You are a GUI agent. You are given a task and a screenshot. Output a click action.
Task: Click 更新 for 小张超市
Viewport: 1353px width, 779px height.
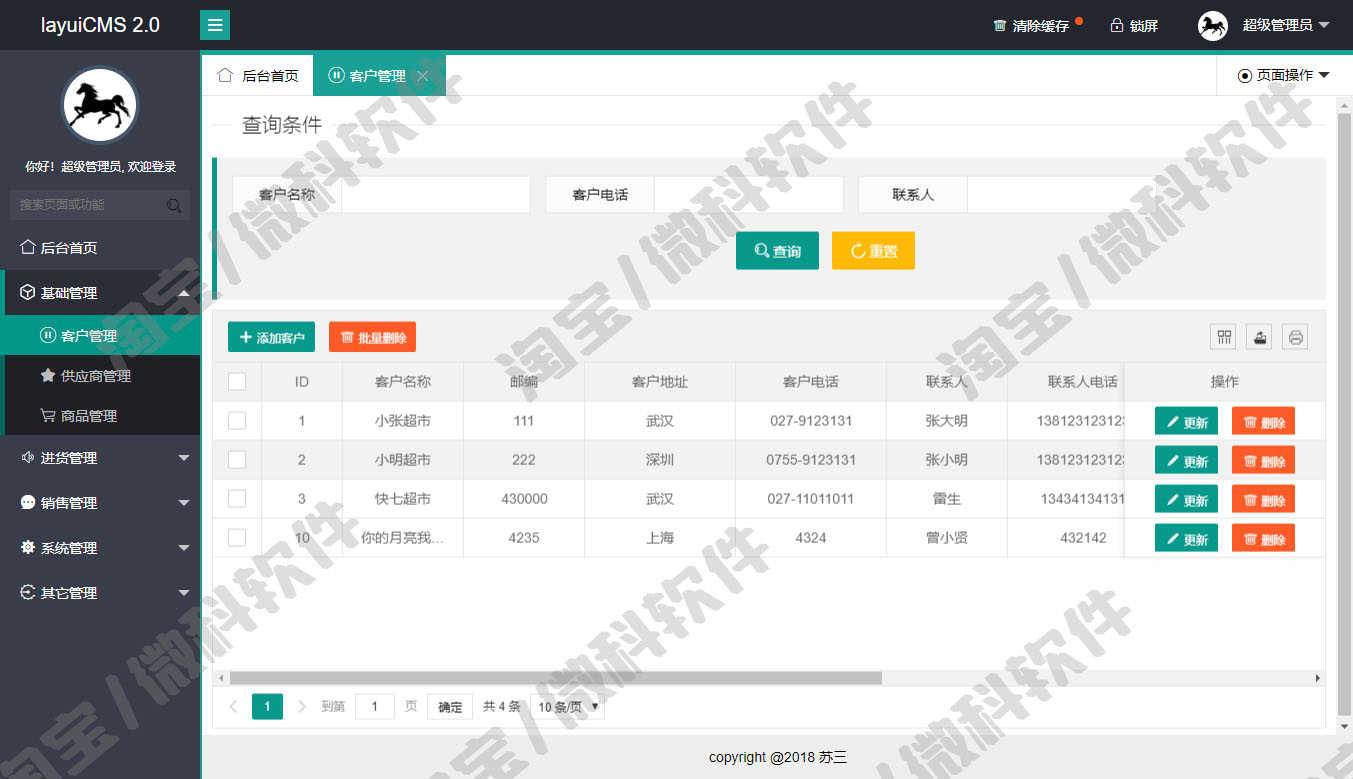1186,421
